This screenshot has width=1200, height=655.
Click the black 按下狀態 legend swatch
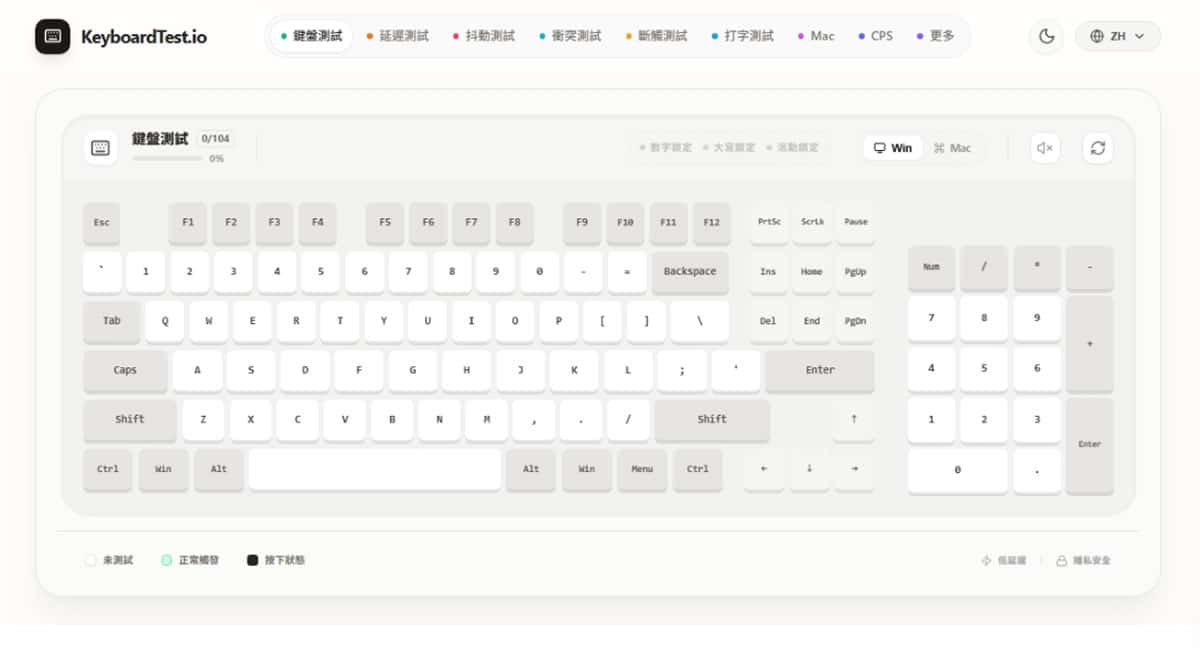coord(253,560)
